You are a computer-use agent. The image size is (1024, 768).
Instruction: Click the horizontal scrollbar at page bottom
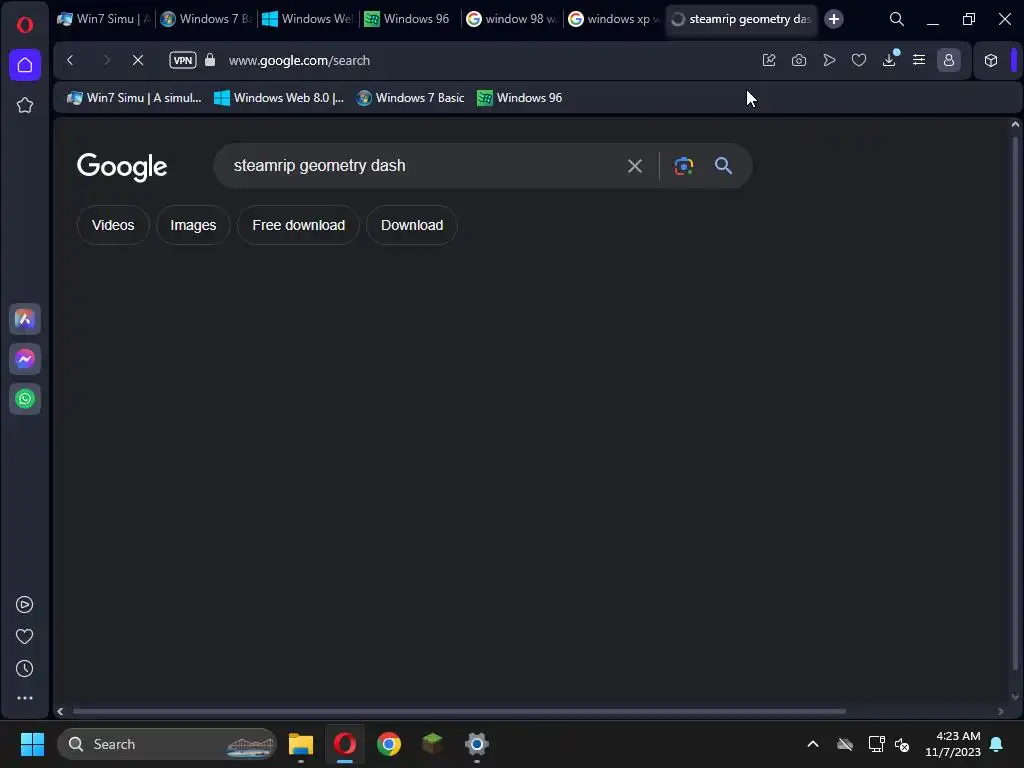click(x=459, y=711)
